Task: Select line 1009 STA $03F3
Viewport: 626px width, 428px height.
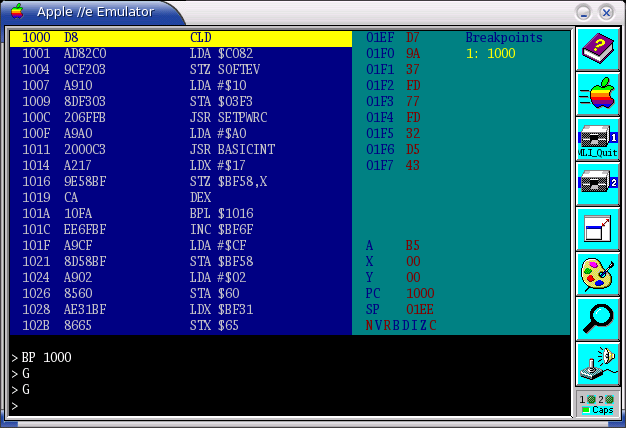Action: 181,102
